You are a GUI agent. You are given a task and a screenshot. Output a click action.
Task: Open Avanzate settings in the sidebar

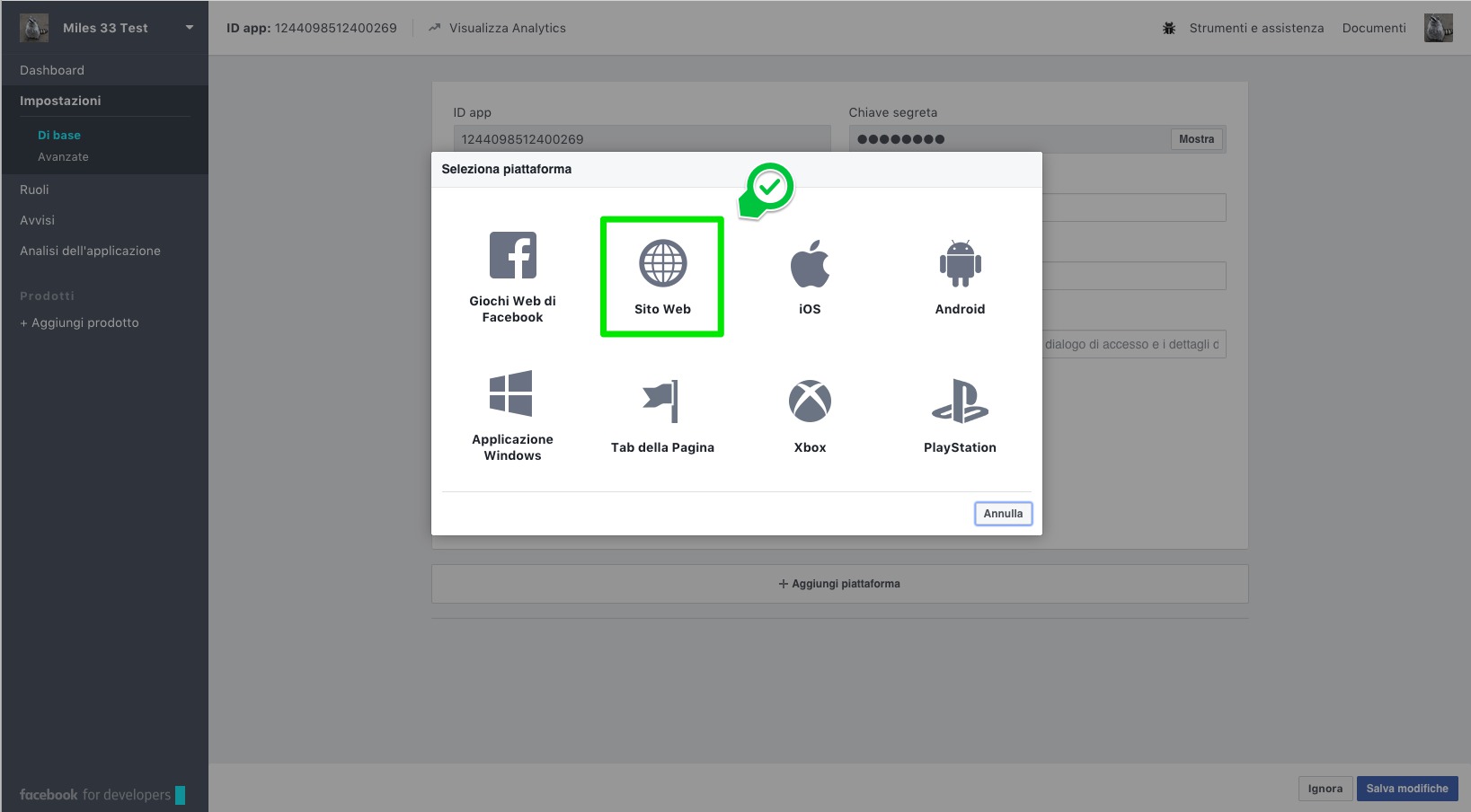click(63, 157)
